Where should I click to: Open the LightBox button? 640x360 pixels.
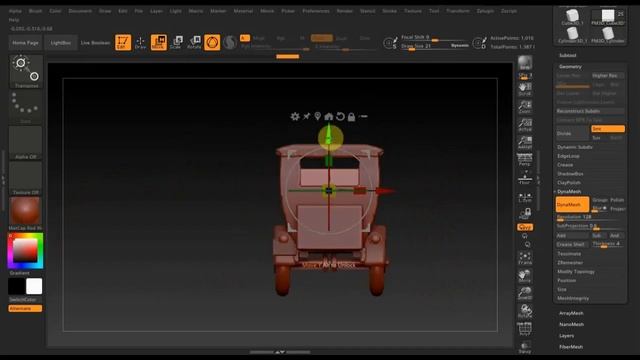[x=60, y=42]
